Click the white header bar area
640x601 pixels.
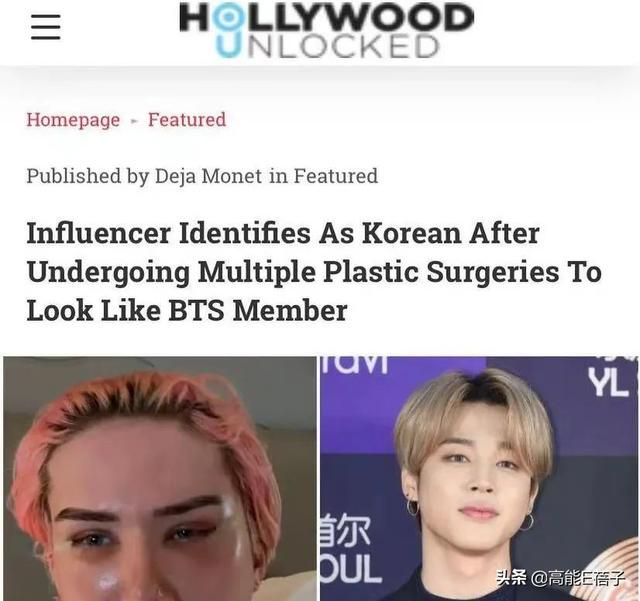point(320,33)
